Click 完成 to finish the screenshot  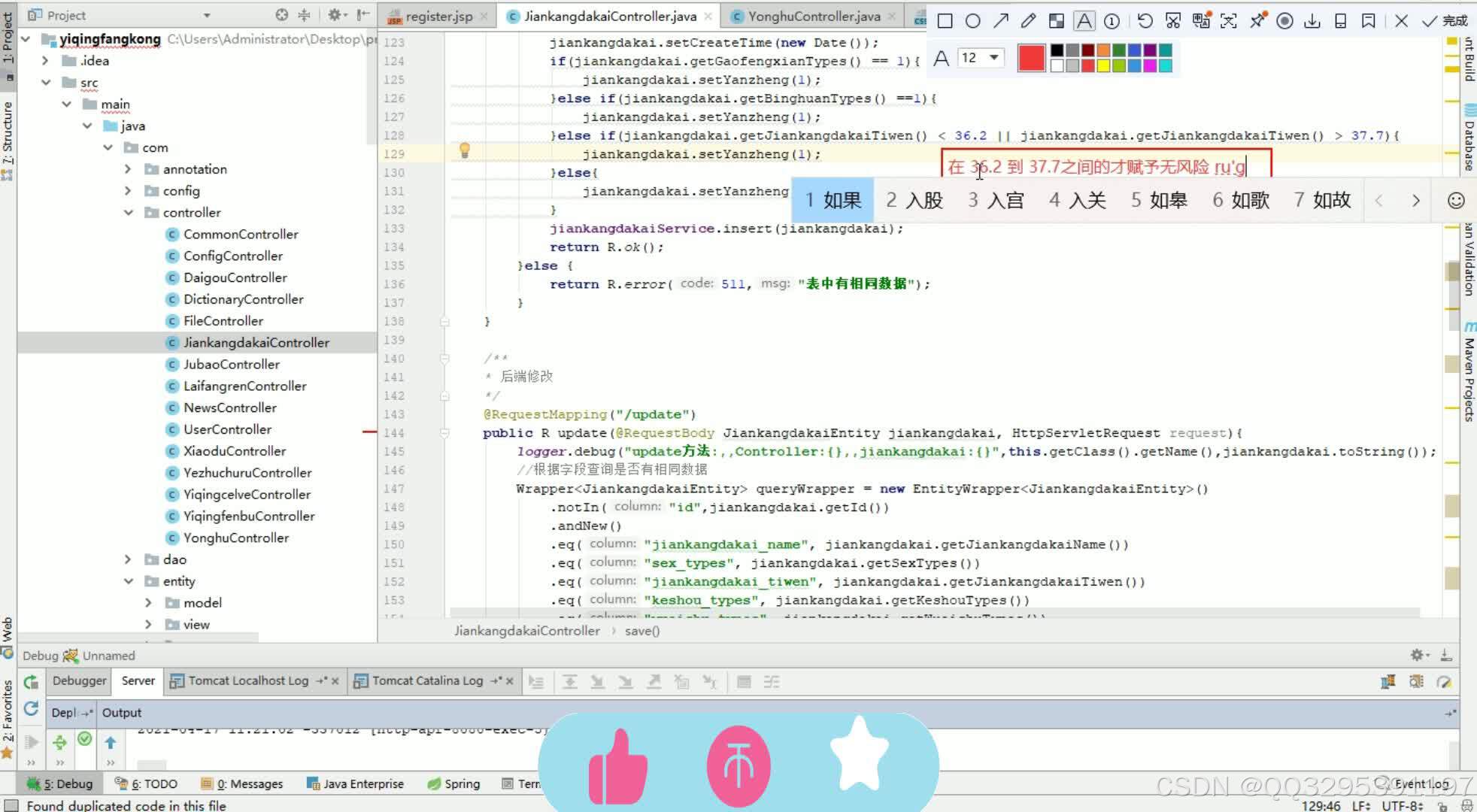pos(1445,21)
